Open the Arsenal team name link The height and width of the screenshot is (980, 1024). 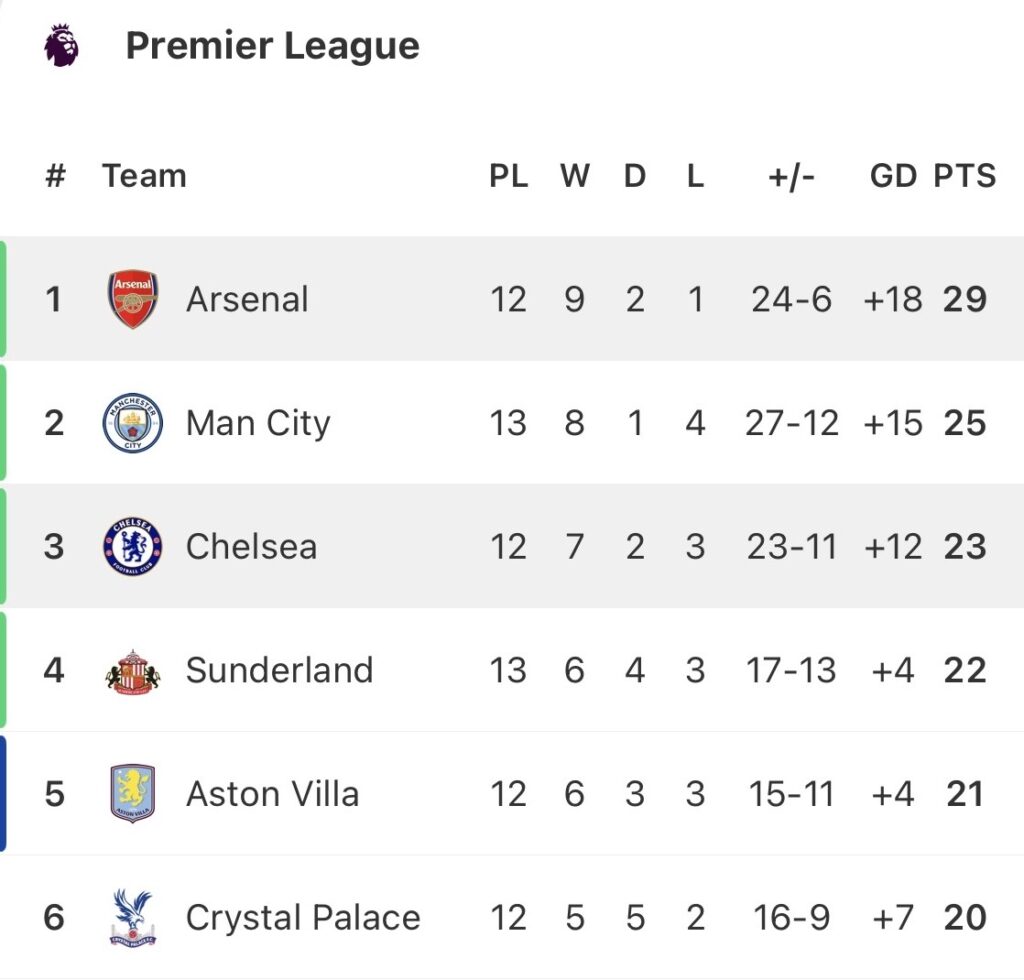pos(247,299)
